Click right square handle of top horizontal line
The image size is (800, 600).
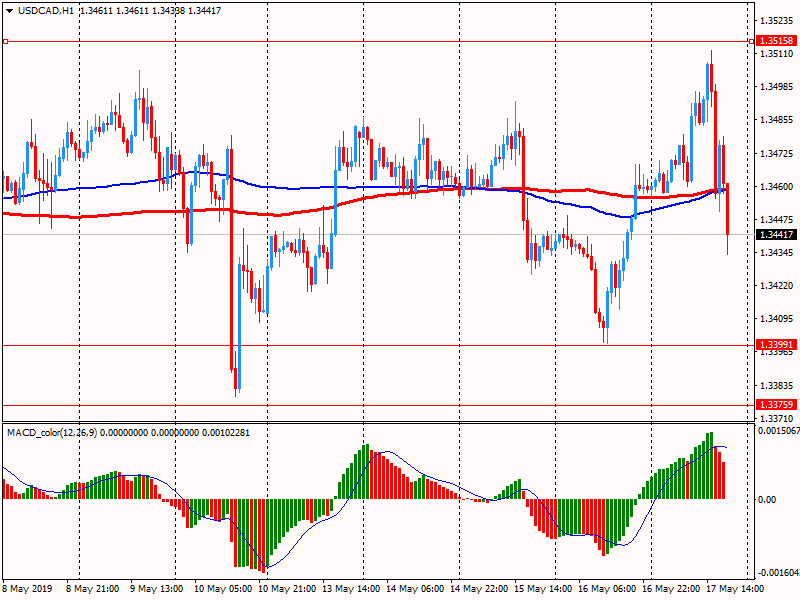point(751,41)
